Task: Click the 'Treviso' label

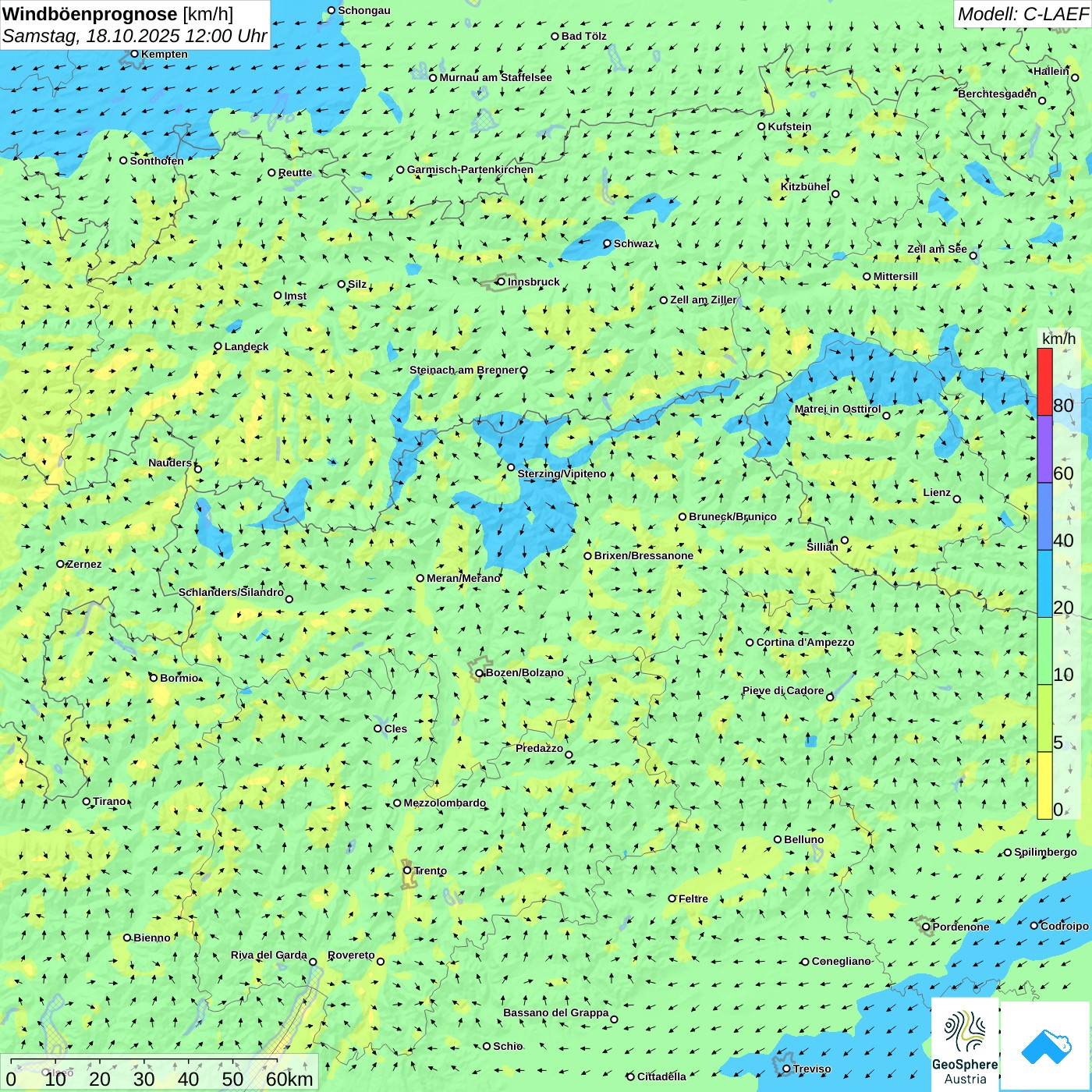Action: point(812,1069)
